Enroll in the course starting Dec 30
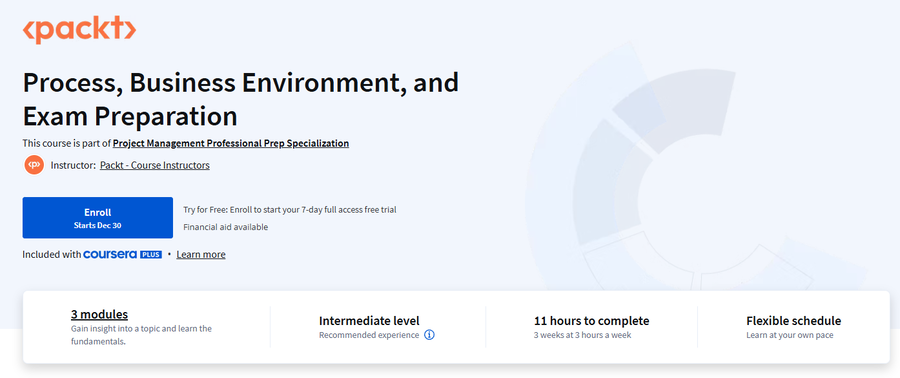Viewport: 900px width, 378px height. [98, 217]
